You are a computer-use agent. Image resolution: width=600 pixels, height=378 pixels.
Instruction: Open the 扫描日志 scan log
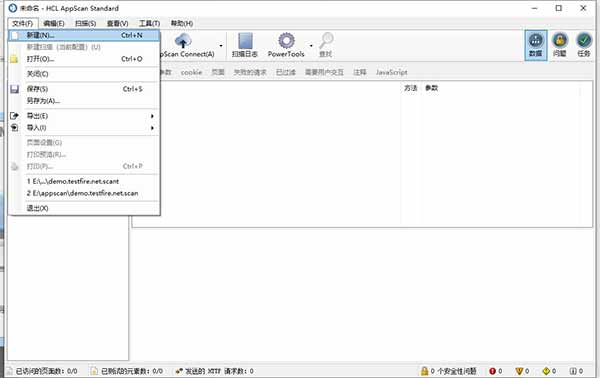click(245, 46)
